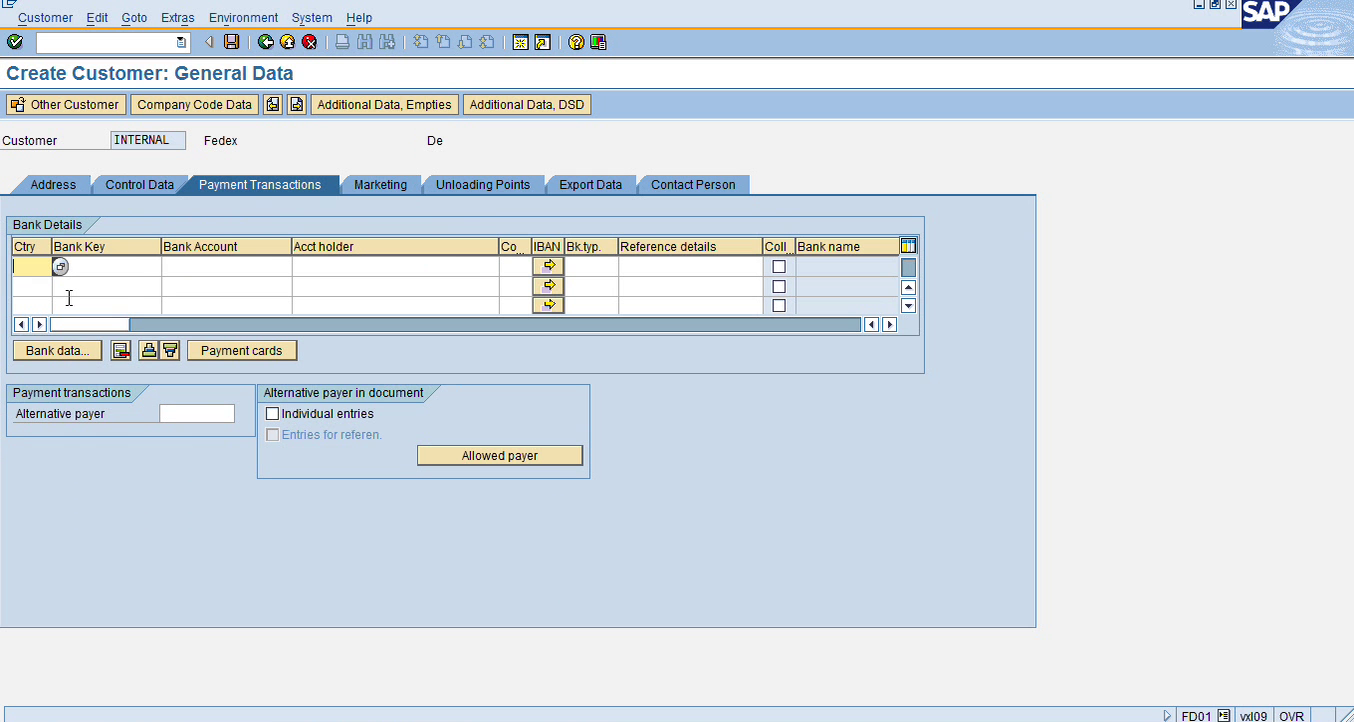Image resolution: width=1354 pixels, height=722 pixels.
Task: Click the Company Code Data button
Action: tap(194, 104)
